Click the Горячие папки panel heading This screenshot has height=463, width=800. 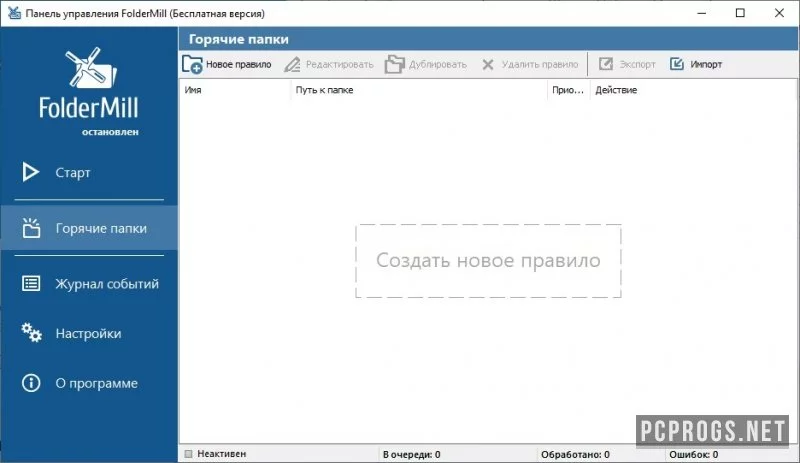coord(238,39)
